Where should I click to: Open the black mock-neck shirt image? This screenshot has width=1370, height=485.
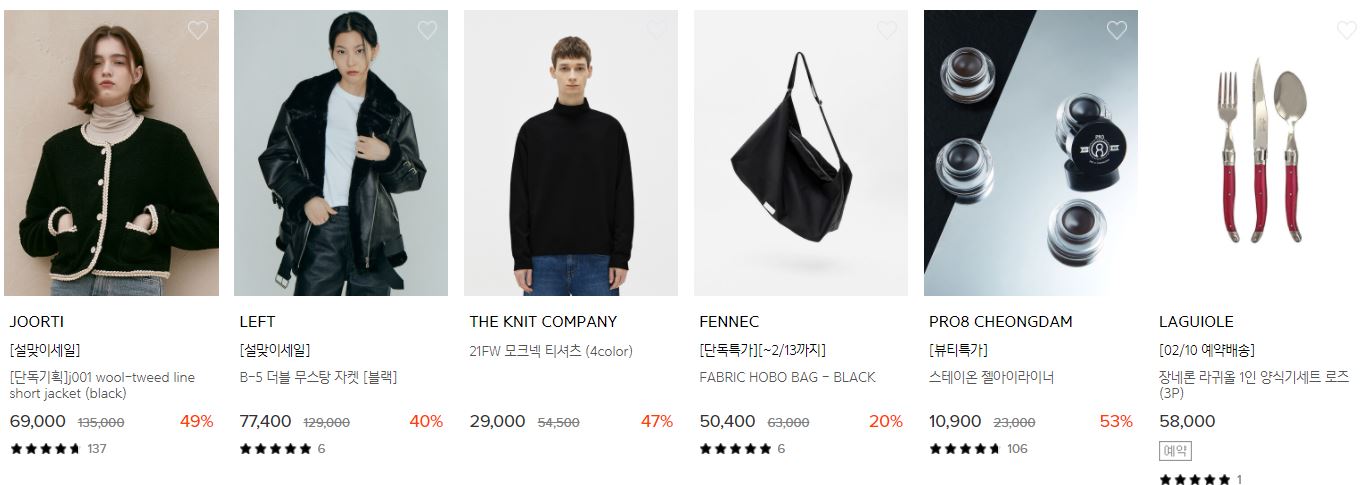tap(571, 153)
